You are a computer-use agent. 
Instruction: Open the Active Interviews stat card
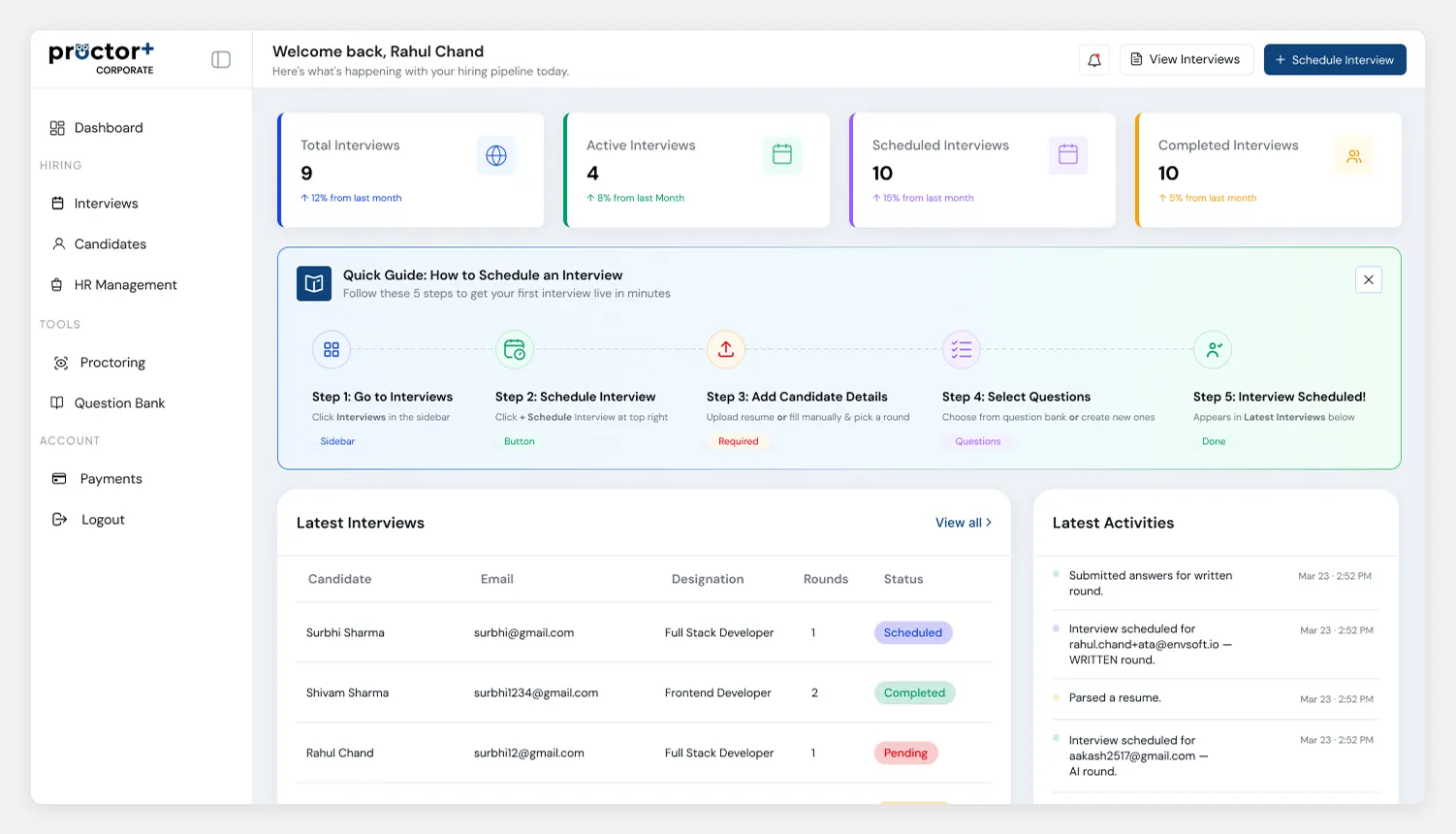pos(696,171)
